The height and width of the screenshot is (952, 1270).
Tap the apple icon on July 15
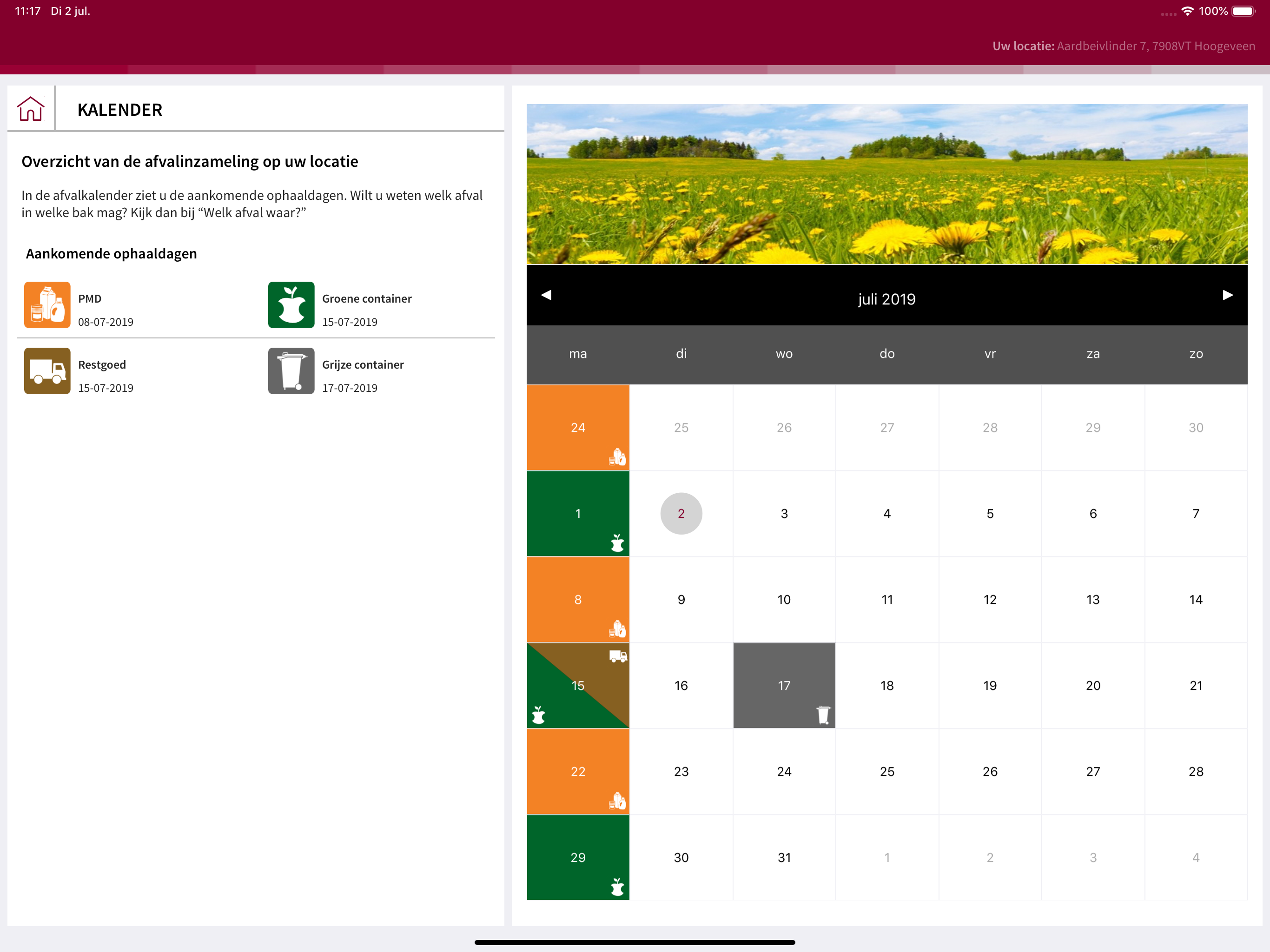(x=539, y=715)
